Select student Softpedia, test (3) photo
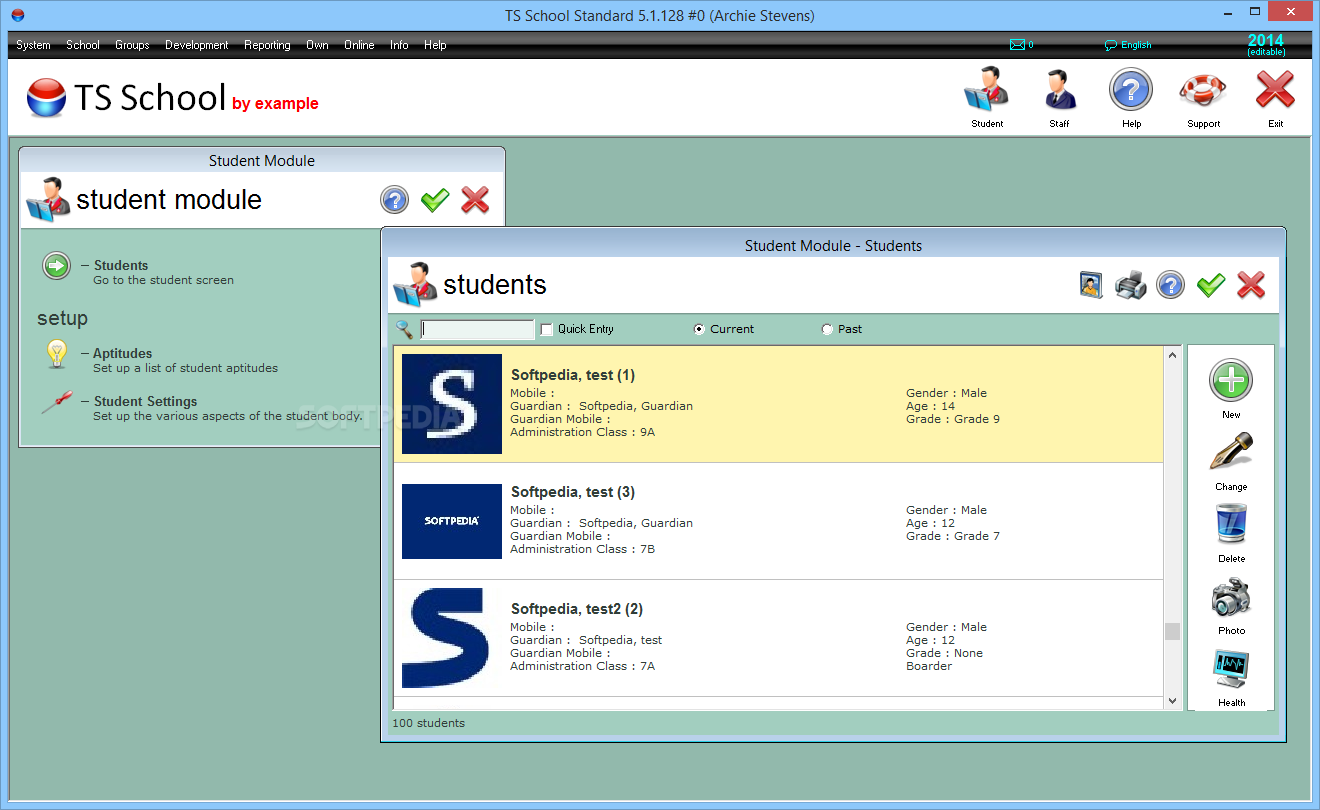1320x810 pixels. [x=452, y=521]
